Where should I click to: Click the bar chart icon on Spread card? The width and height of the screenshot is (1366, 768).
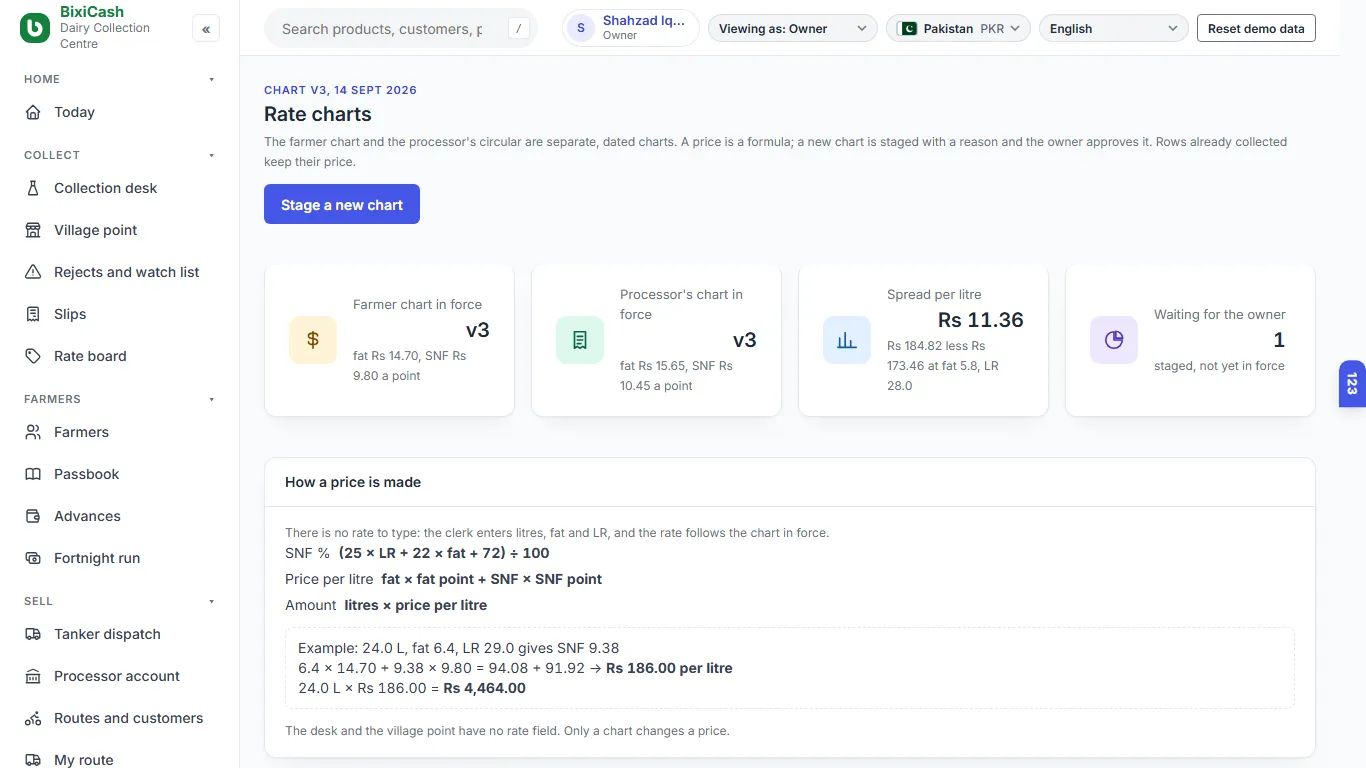pos(847,340)
